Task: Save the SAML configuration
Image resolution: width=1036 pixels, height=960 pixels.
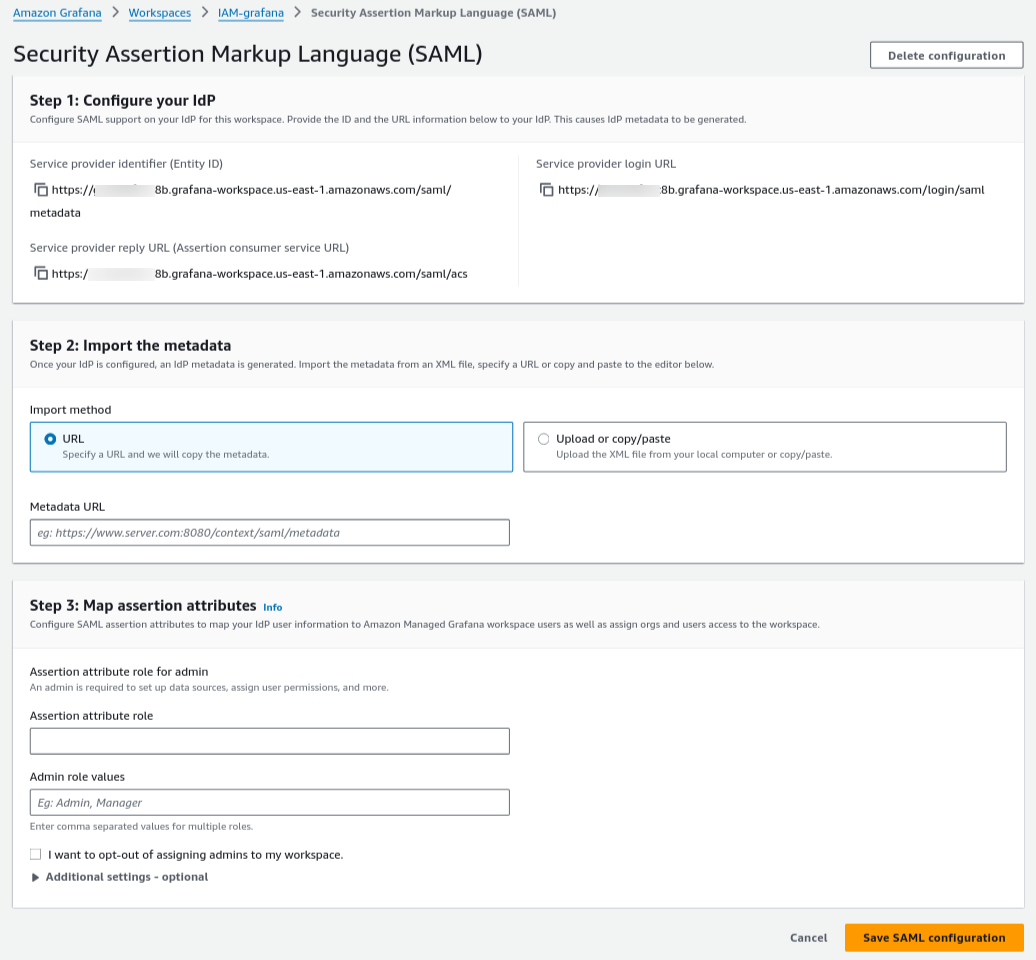Action: [933, 938]
